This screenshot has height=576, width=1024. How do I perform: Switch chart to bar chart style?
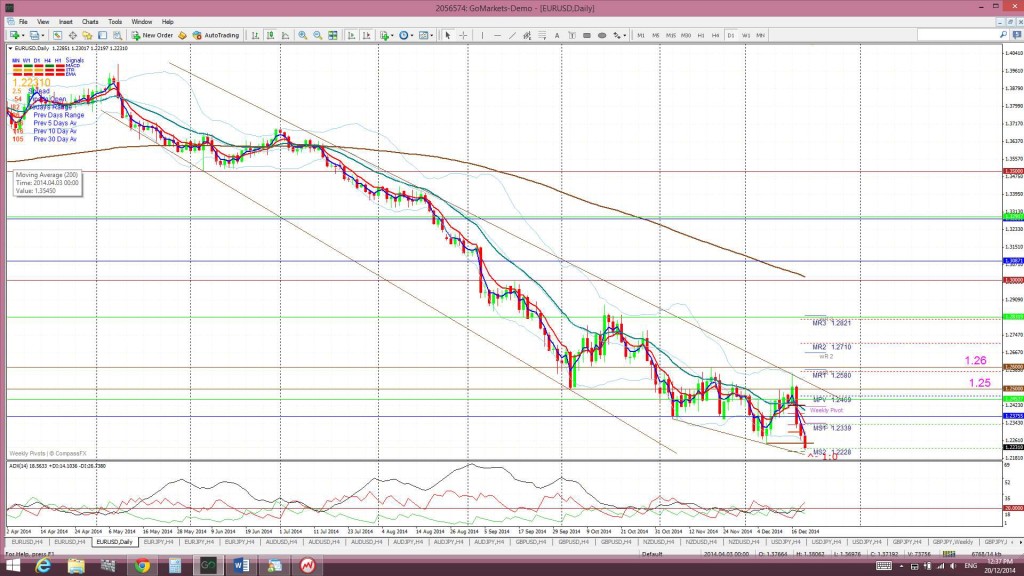pyautogui.click(x=255, y=35)
